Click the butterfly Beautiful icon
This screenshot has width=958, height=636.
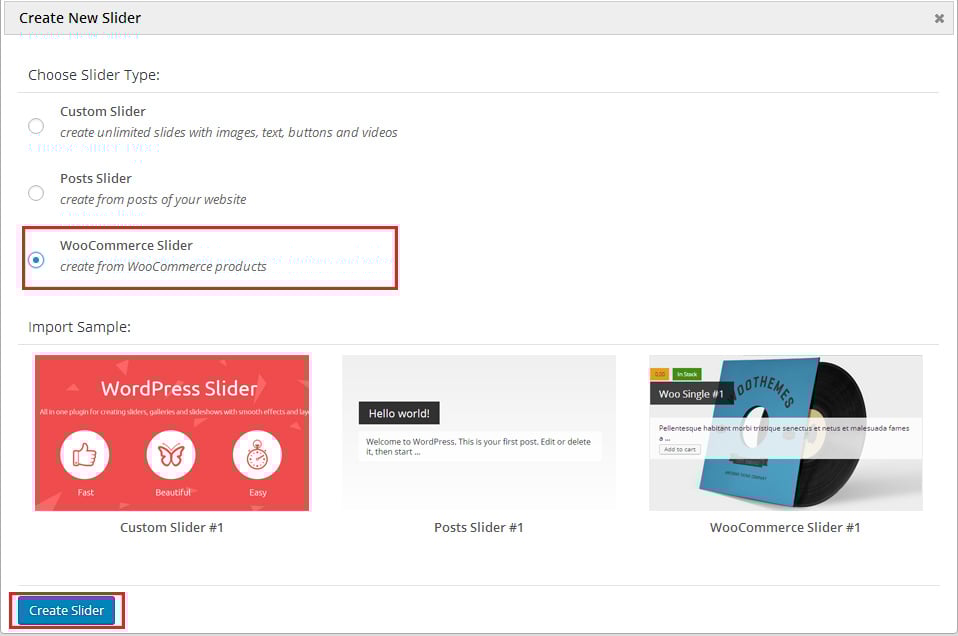(x=171, y=456)
